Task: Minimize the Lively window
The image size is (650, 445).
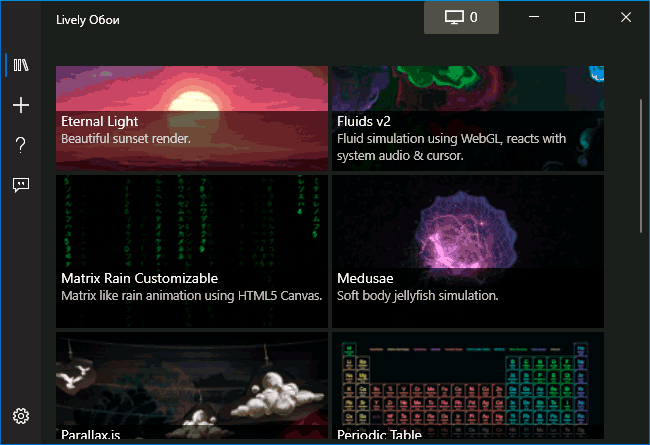Action: (x=534, y=17)
